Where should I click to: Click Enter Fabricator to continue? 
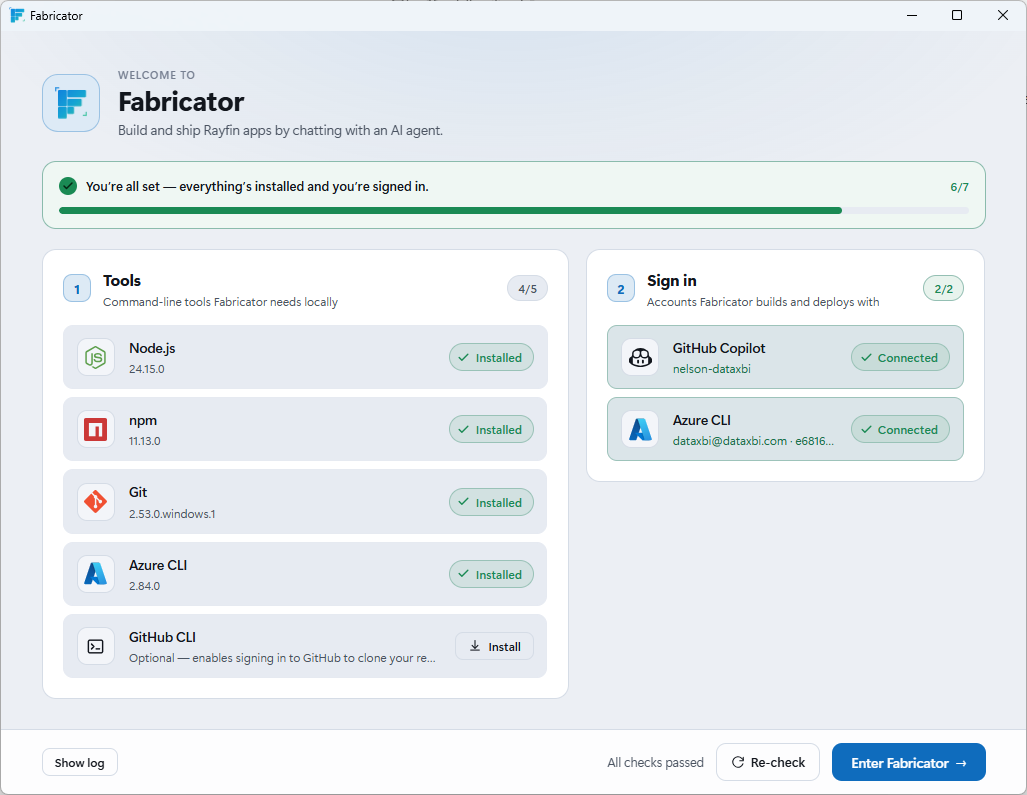coord(908,762)
